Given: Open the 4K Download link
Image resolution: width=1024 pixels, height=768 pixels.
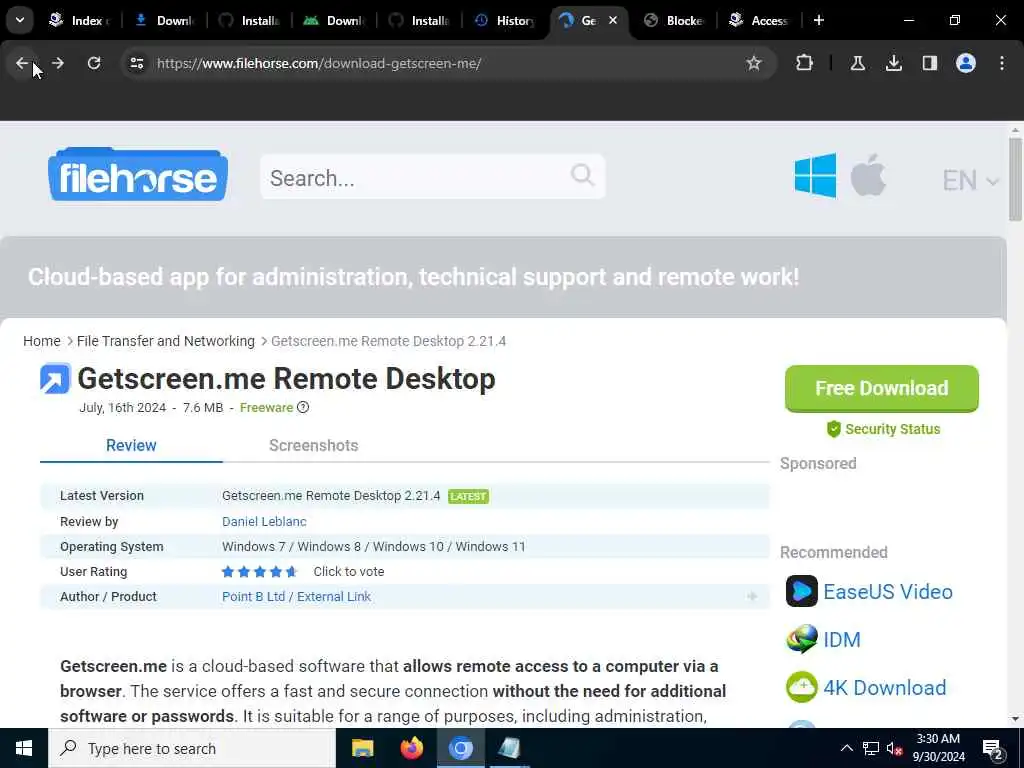Looking at the screenshot, I should click(x=885, y=688).
